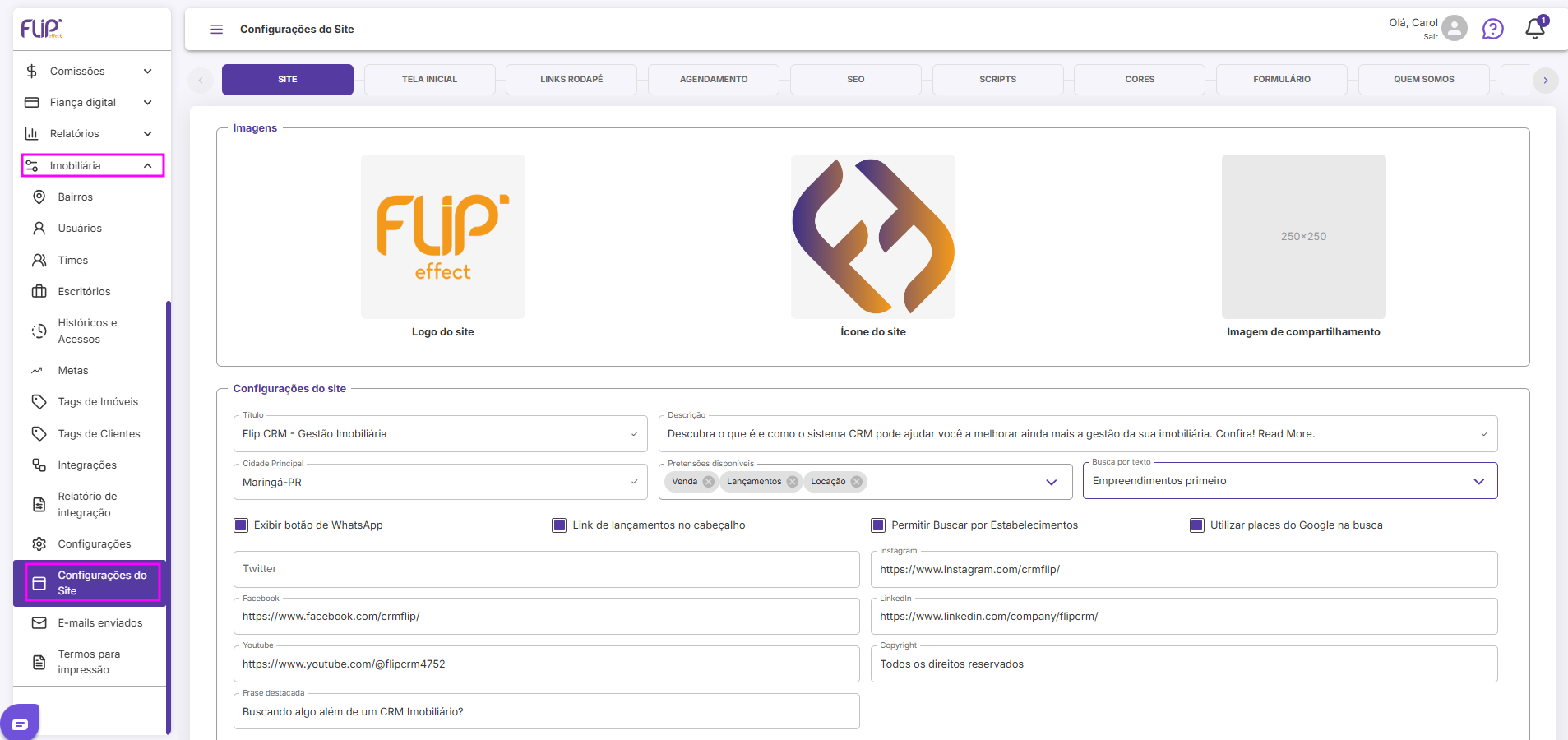The height and width of the screenshot is (740, 1568).
Task: Switch to the SEO tab
Action: (856, 80)
